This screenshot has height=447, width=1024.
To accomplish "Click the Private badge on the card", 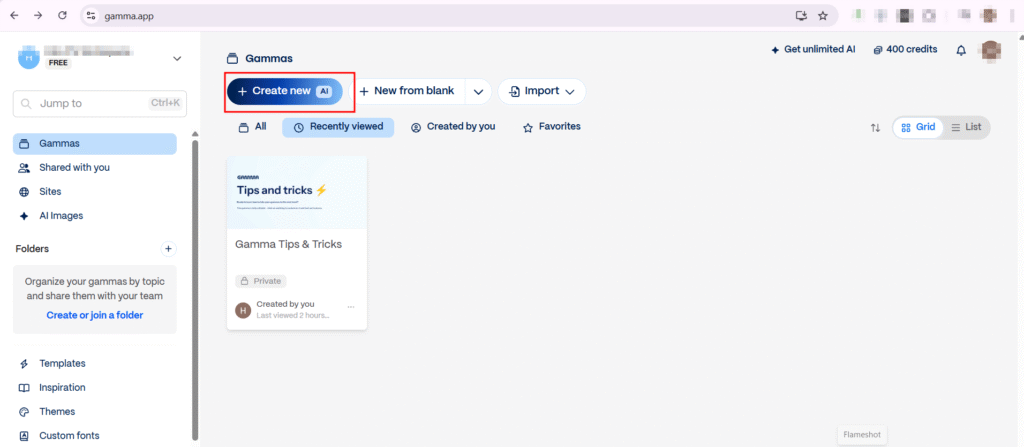I will [261, 281].
